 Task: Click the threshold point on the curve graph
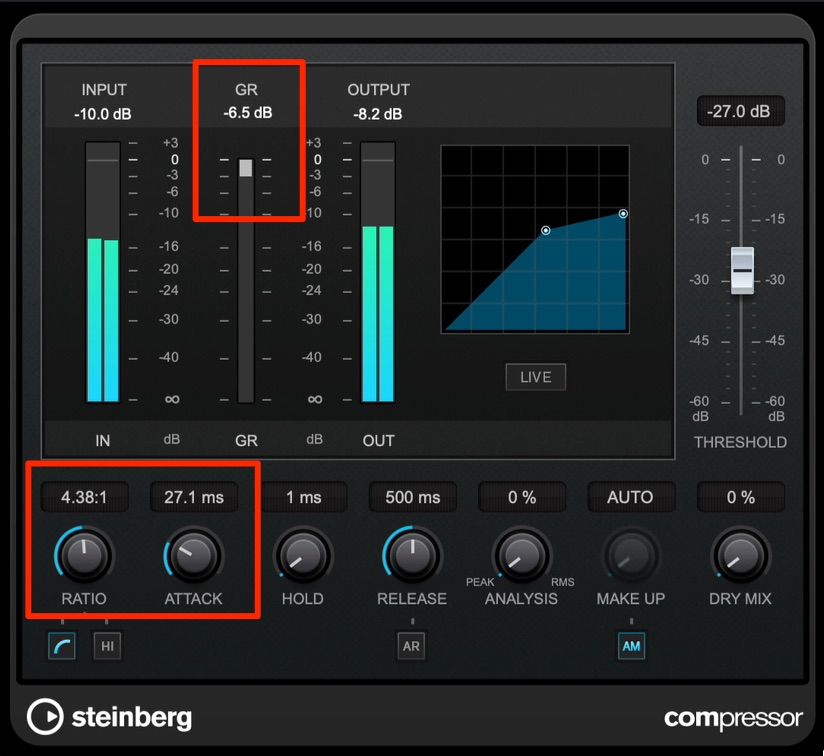tap(545, 230)
